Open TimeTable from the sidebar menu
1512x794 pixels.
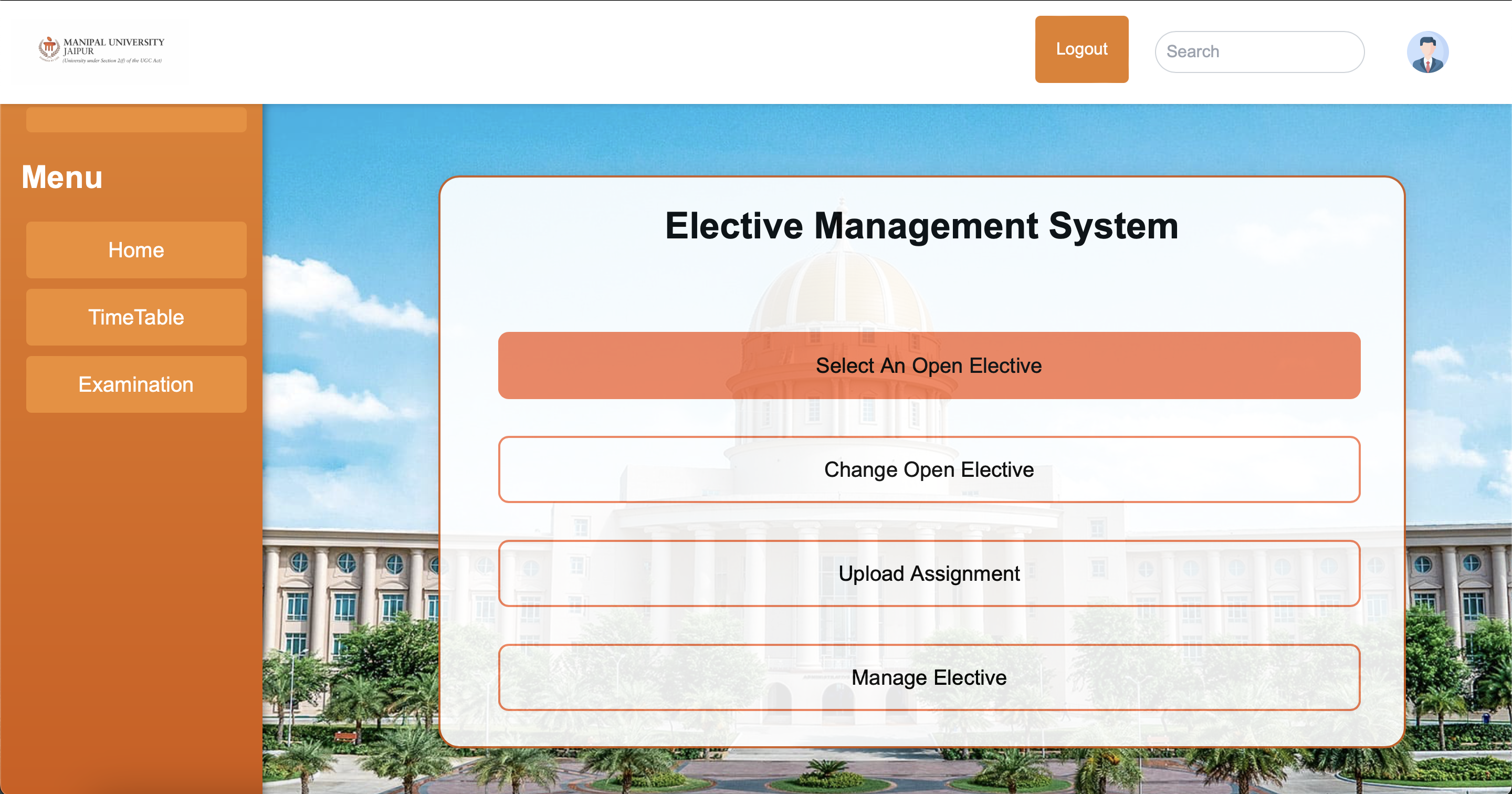click(x=136, y=317)
